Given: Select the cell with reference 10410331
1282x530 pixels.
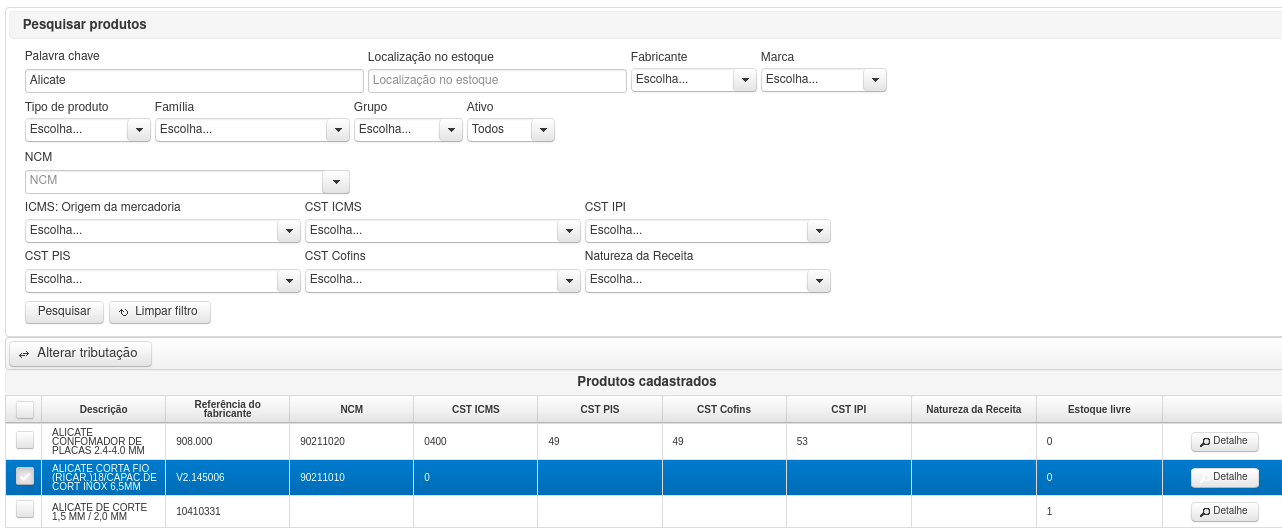Looking at the screenshot, I should 228,511.
